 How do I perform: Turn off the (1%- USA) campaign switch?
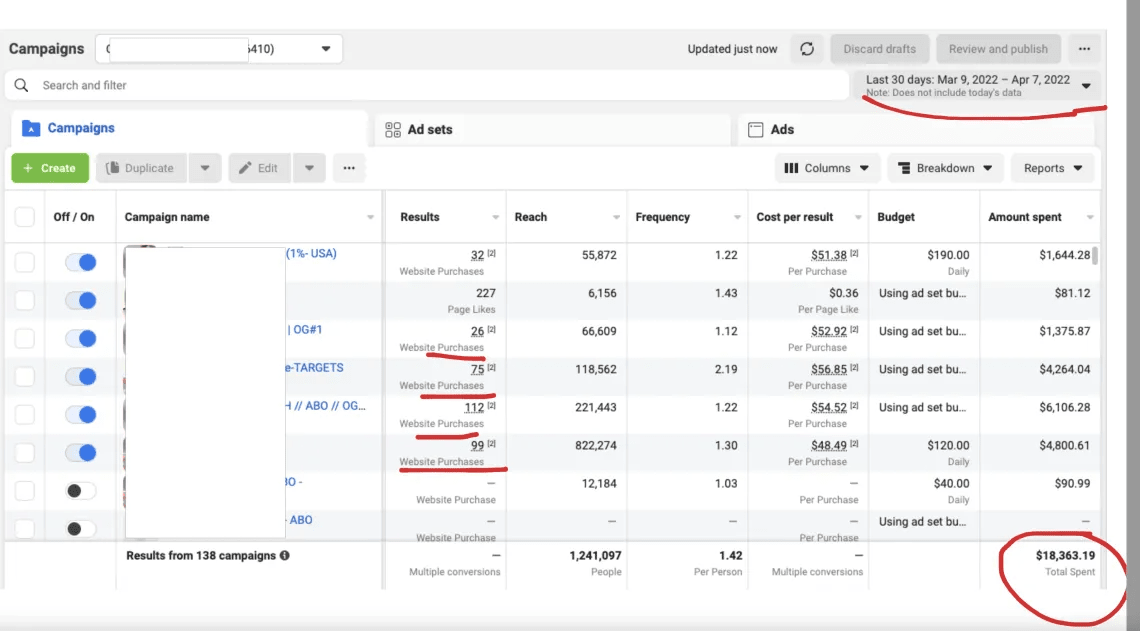[x=81, y=262]
